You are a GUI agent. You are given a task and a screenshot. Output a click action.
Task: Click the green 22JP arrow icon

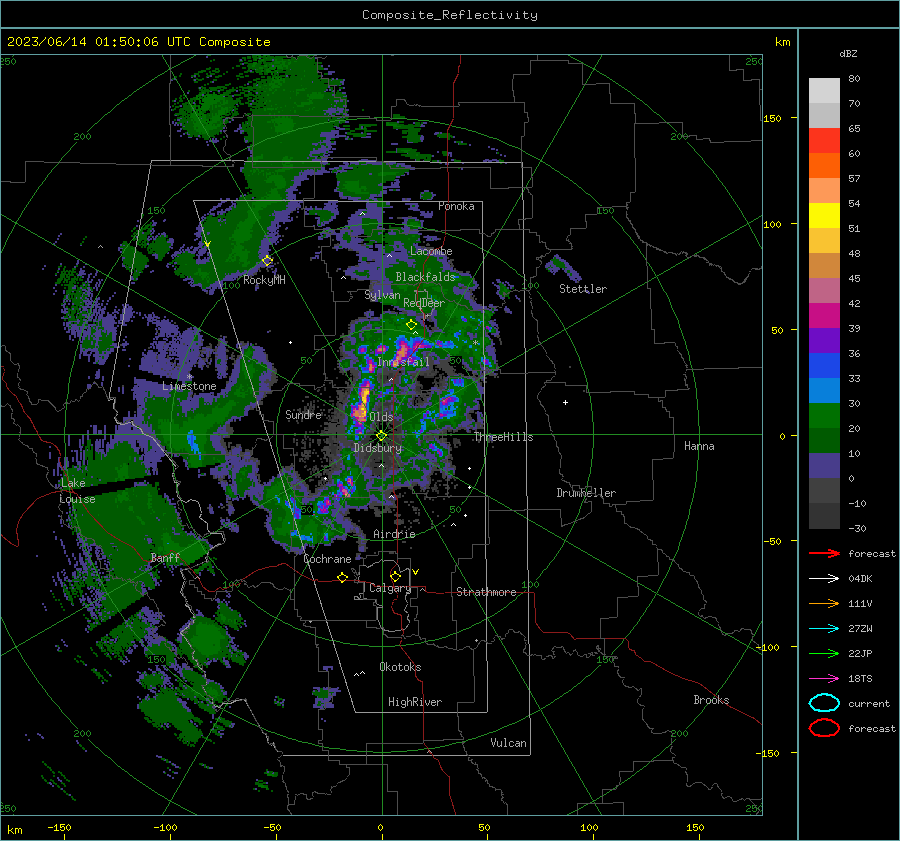[824, 653]
